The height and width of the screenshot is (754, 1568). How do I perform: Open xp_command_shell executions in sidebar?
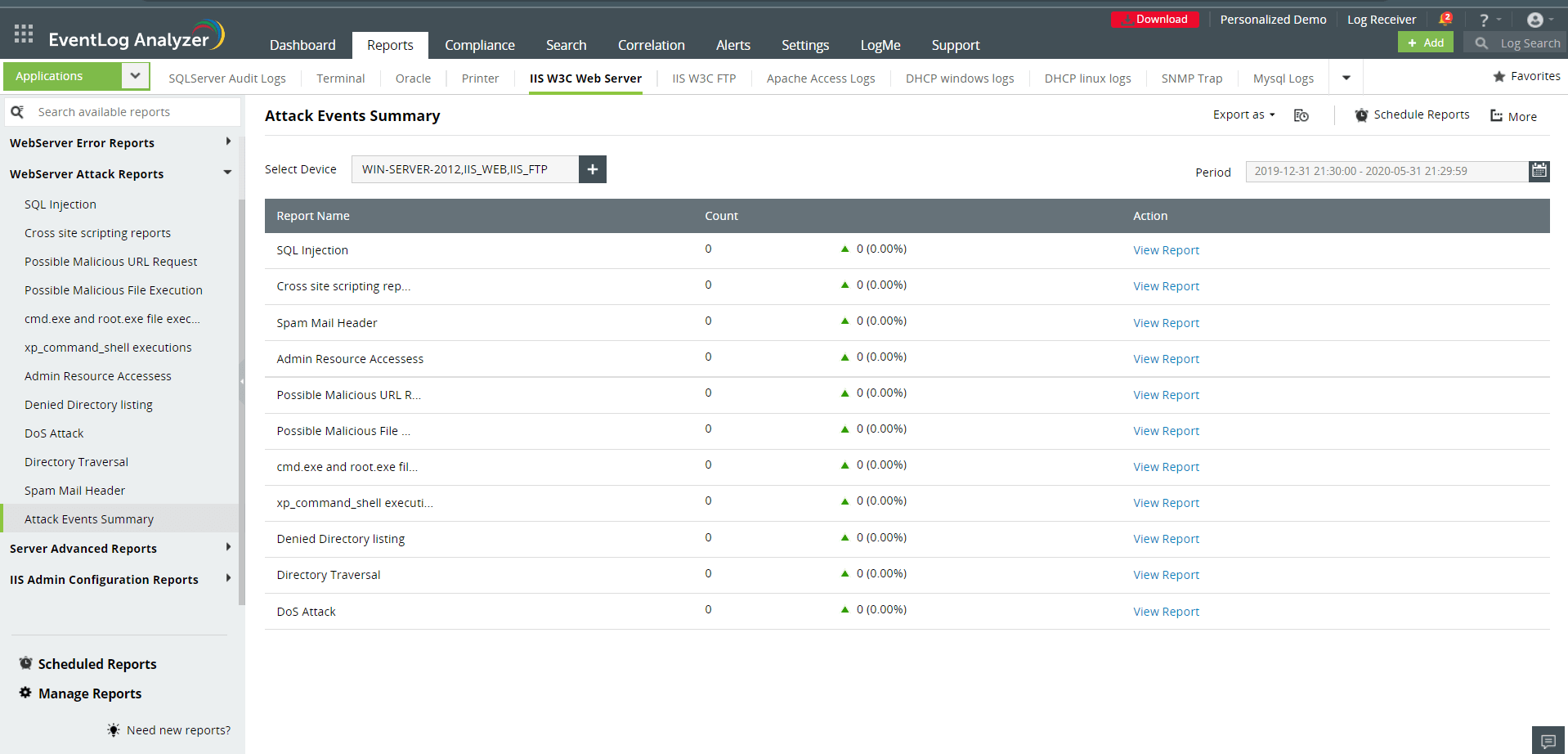[x=108, y=348]
